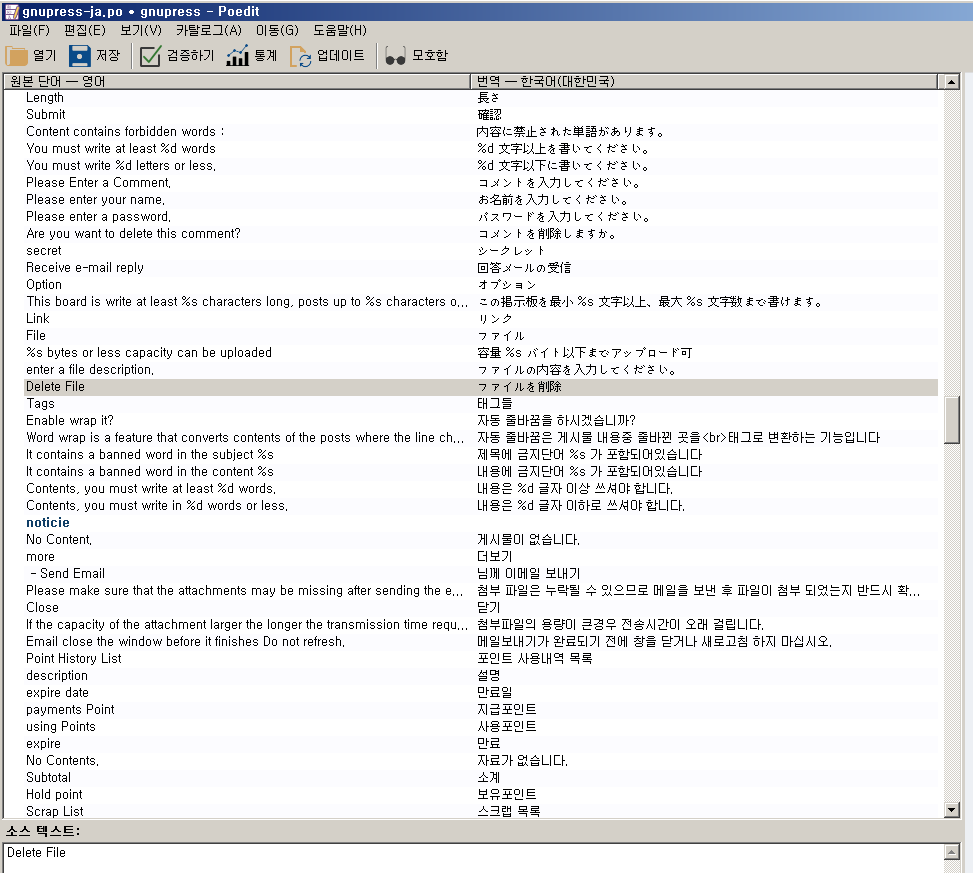This screenshot has height=873, width=973.
Task: Open the Go (이동) menu
Action: click(276, 31)
